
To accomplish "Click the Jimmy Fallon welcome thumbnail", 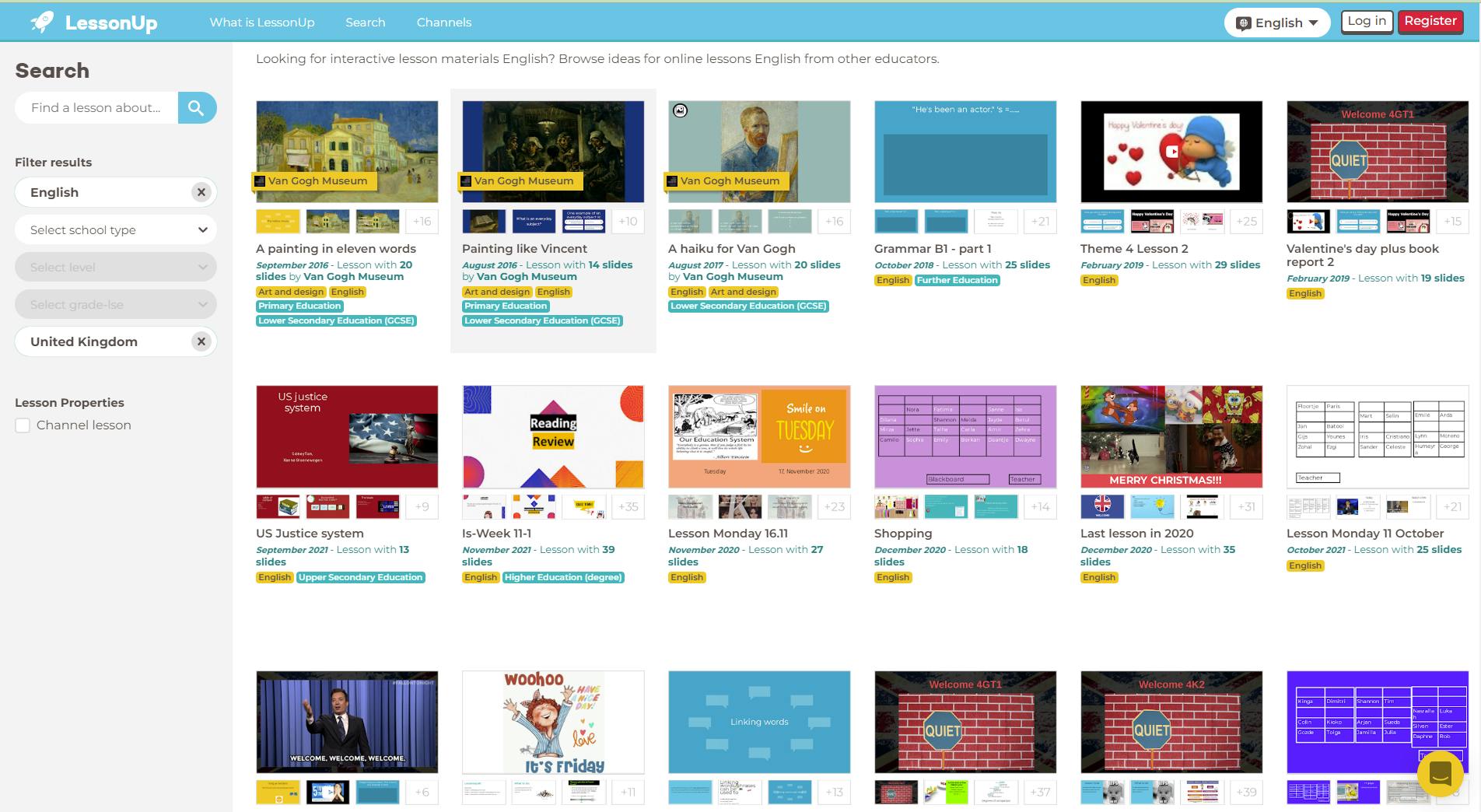I will coord(347,723).
